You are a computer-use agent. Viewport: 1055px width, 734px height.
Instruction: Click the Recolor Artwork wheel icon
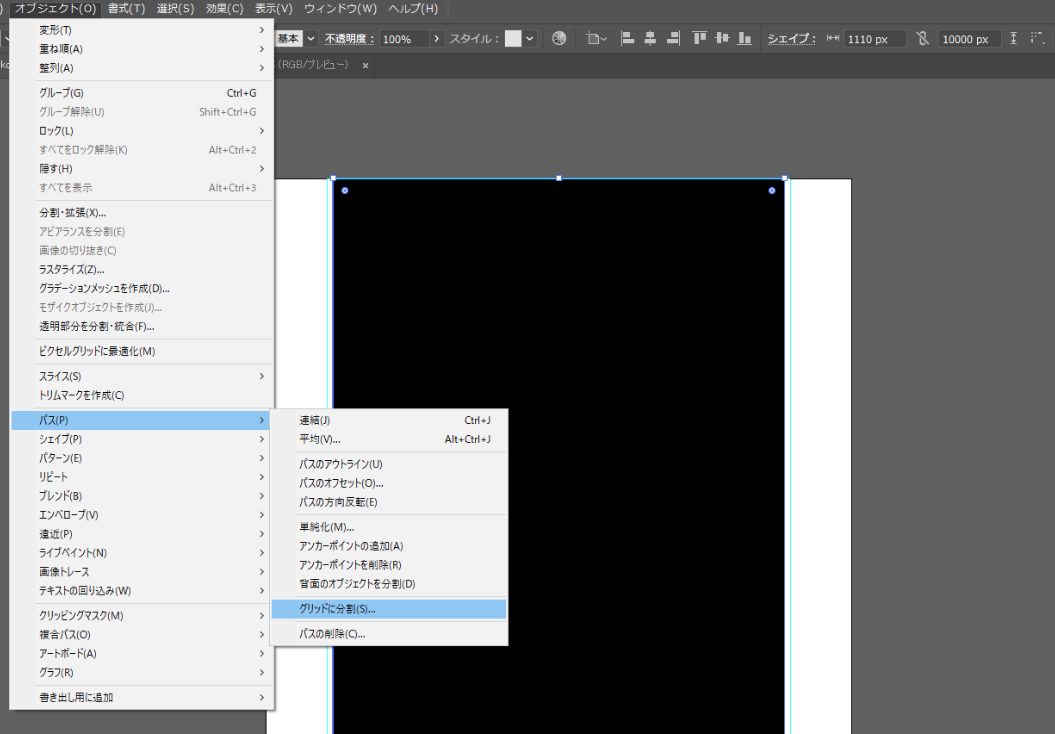558,38
